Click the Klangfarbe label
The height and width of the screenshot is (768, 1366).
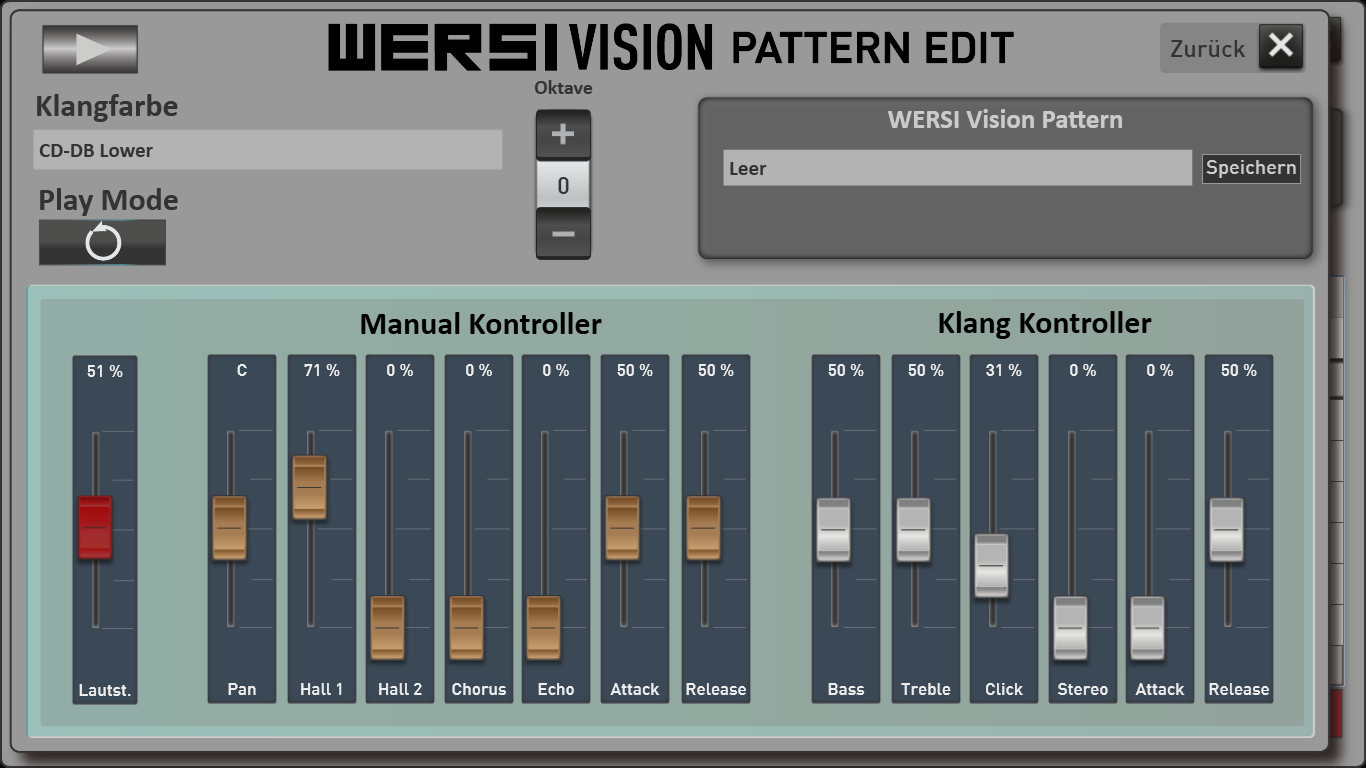coord(106,106)
